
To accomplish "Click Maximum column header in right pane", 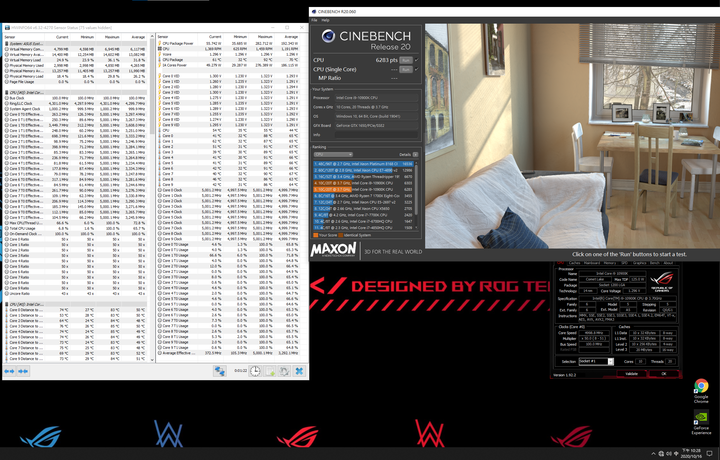I will coord(265,37).
